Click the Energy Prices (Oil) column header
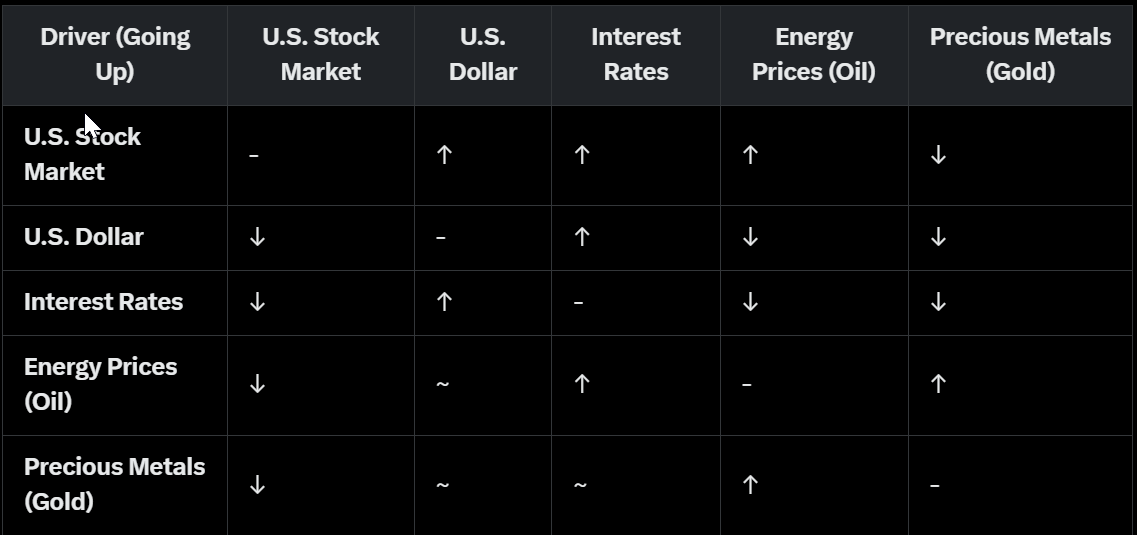The width and height of the screenshot is (1137, 535). point(814,54)
